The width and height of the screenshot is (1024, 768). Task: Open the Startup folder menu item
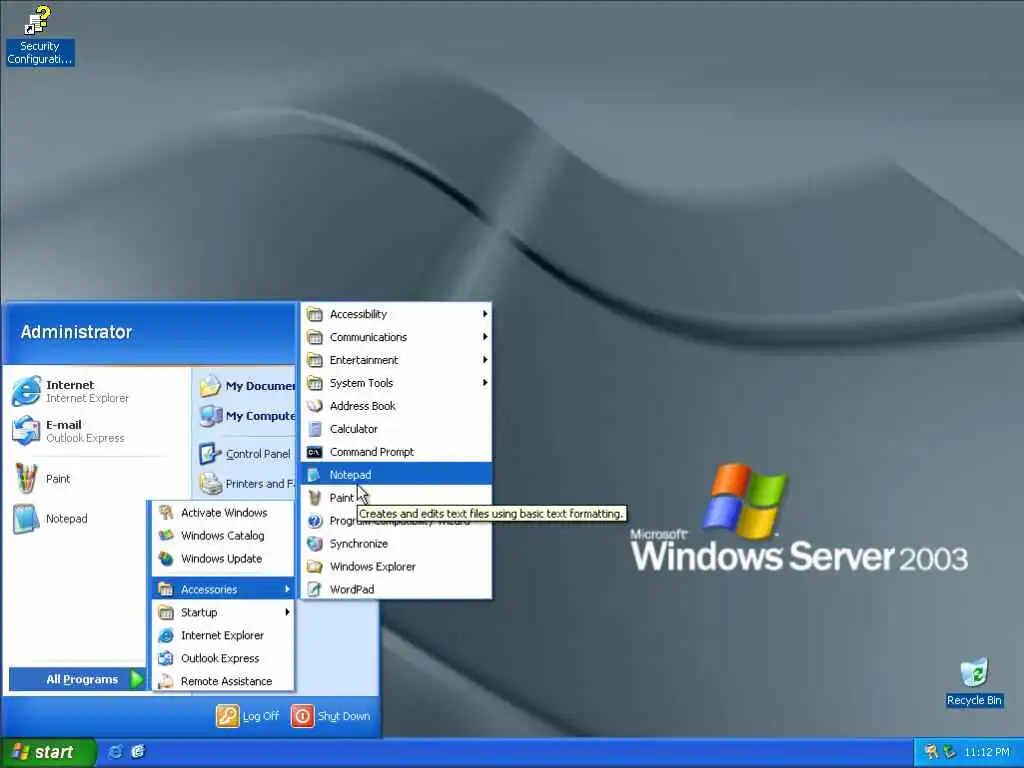[223, 612]
